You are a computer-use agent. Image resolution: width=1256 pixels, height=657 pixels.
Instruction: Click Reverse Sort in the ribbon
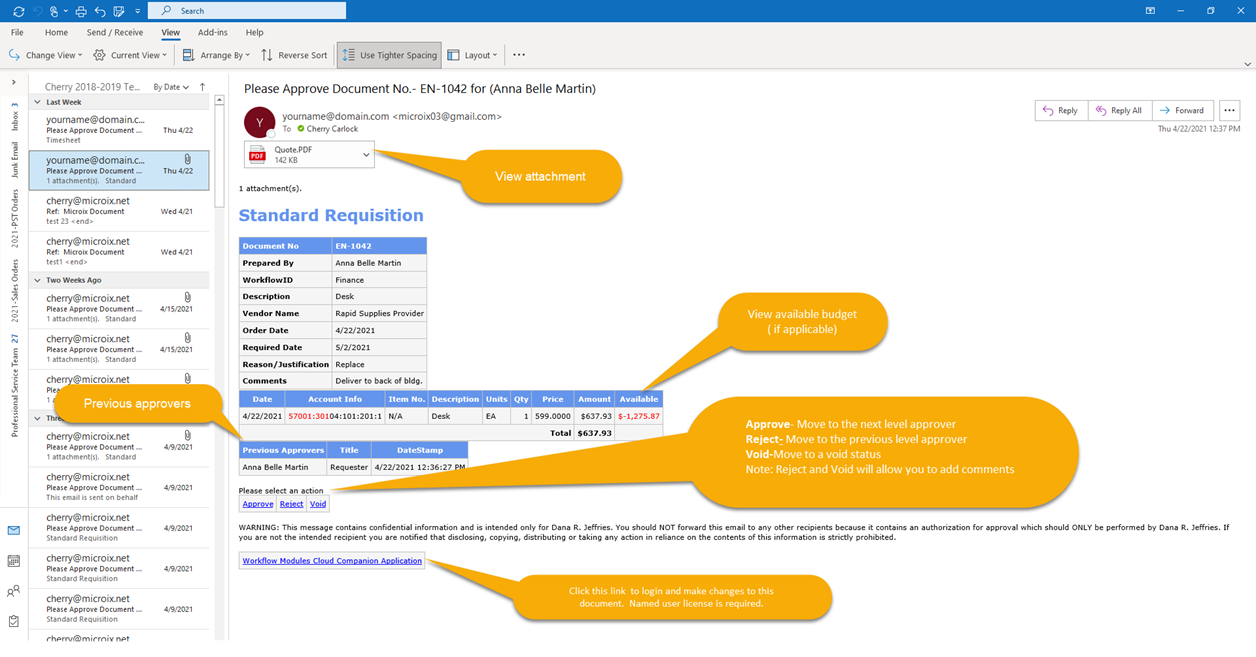pyautogui.click(x=294, y=55)
